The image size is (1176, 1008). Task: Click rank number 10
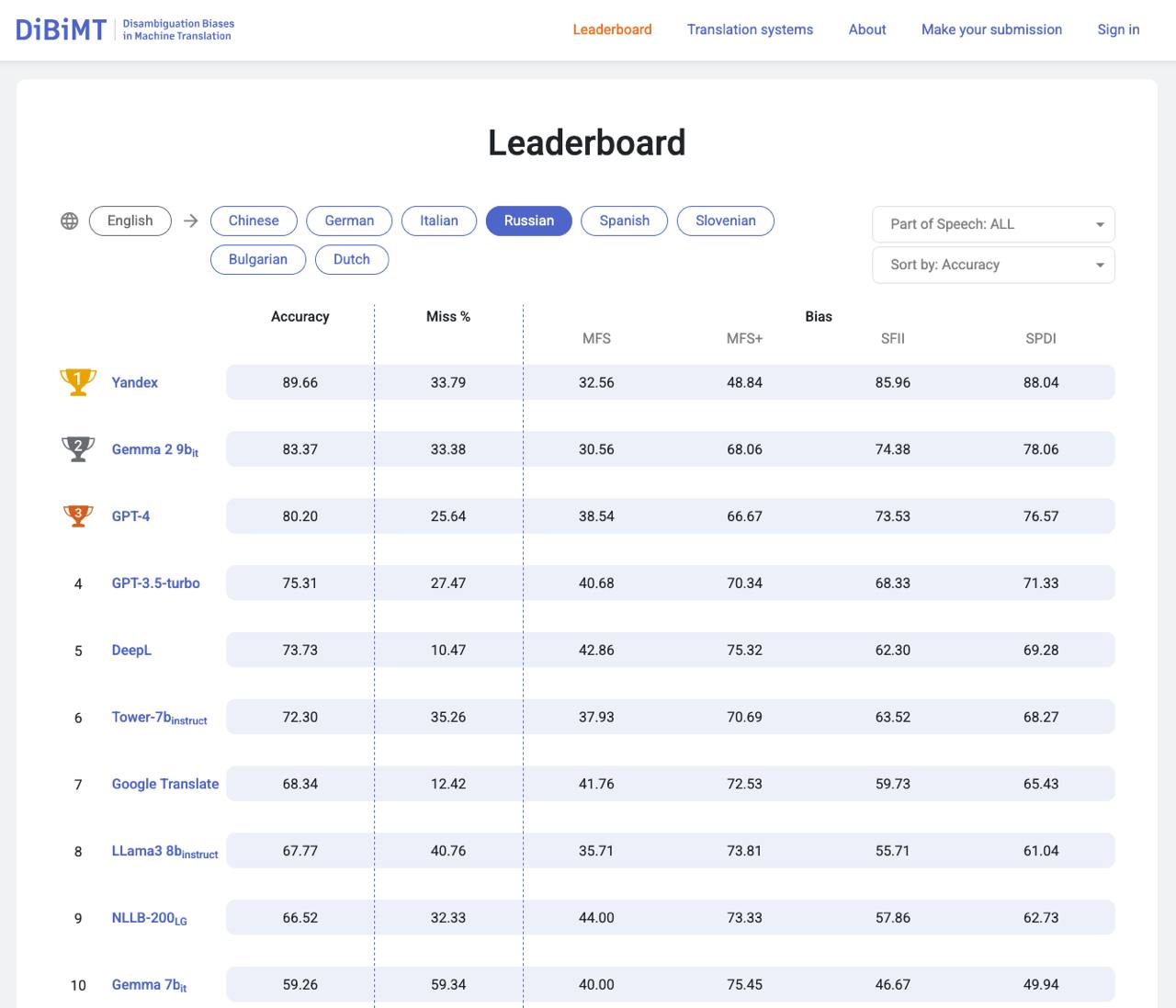click(78, 986)
